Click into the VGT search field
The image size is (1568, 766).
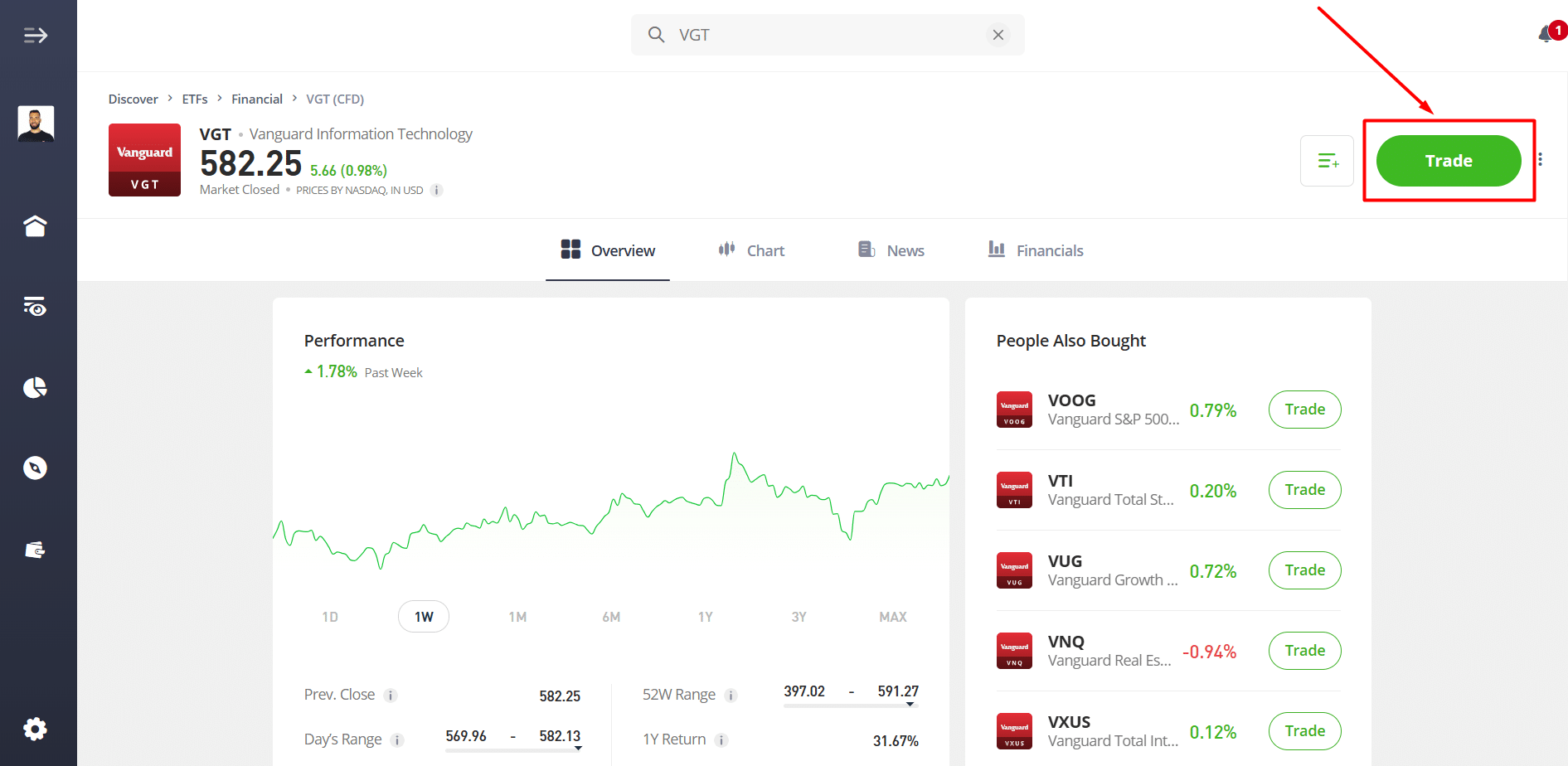point(828,35)
